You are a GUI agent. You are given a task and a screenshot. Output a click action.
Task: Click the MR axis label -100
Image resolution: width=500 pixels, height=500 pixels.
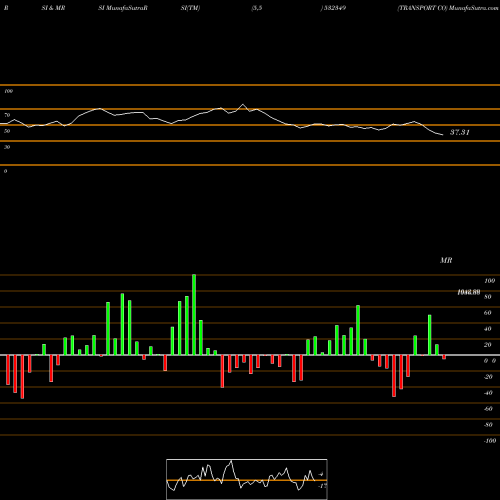click(x=490, y=441)
